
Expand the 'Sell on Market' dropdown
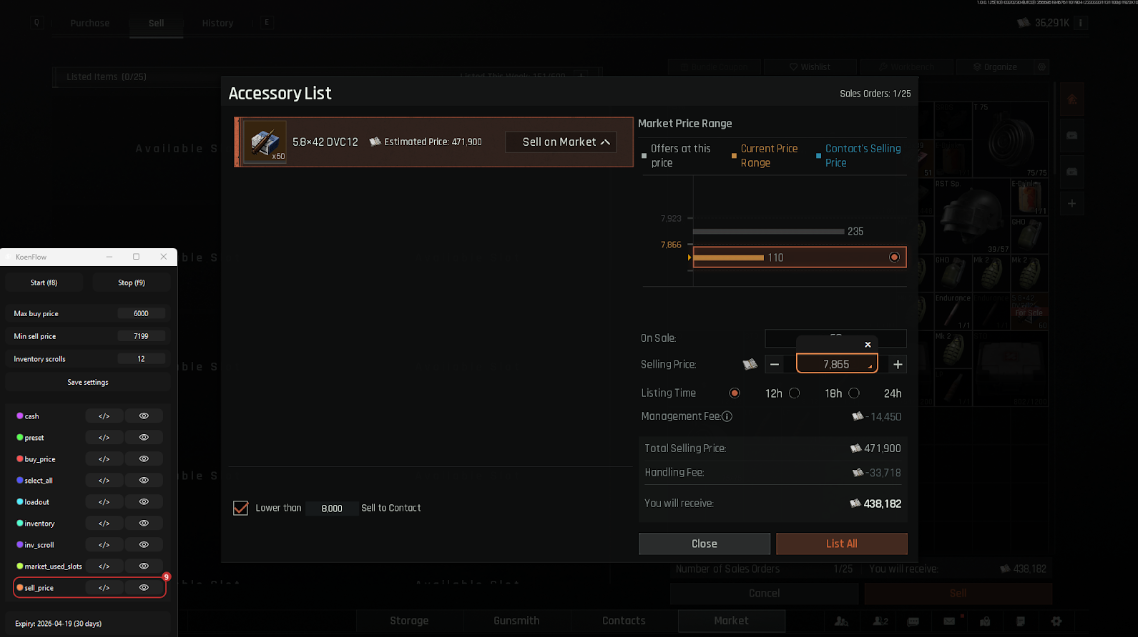(x=561, y=142)
